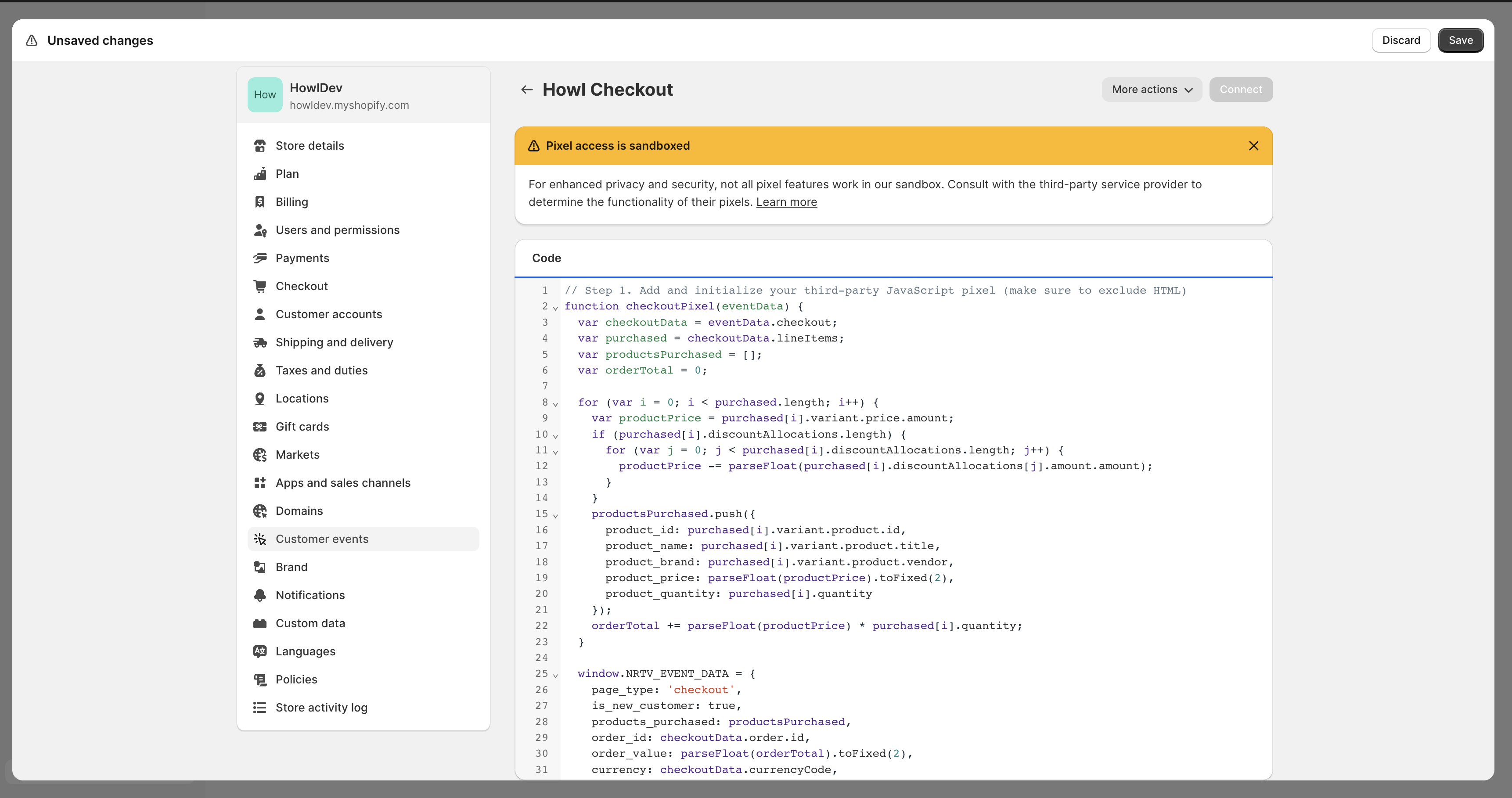Open the Learn more link

pyautogui.click(x=786, y=202)
